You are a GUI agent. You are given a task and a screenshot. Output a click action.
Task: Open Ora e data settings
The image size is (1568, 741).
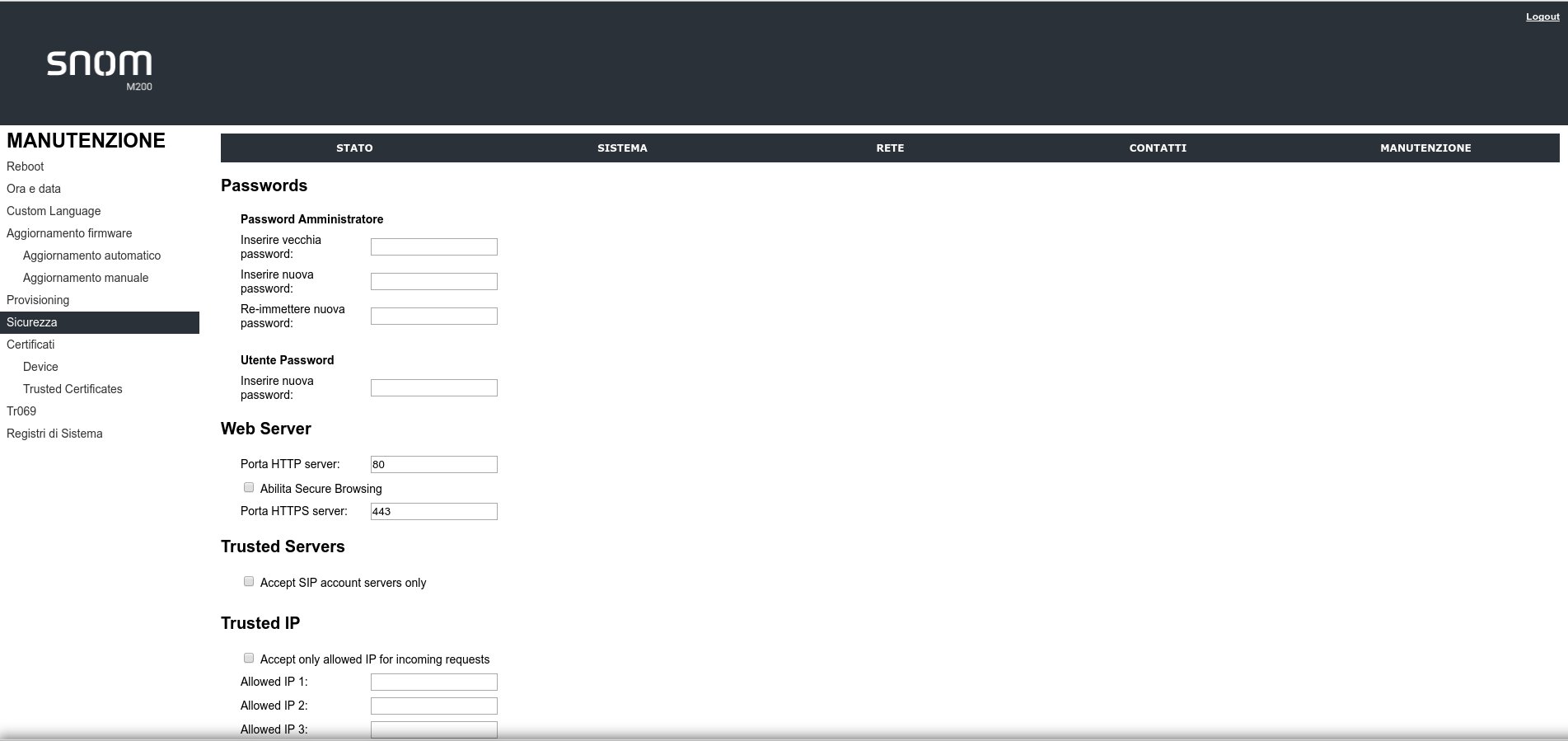(34, 189)
